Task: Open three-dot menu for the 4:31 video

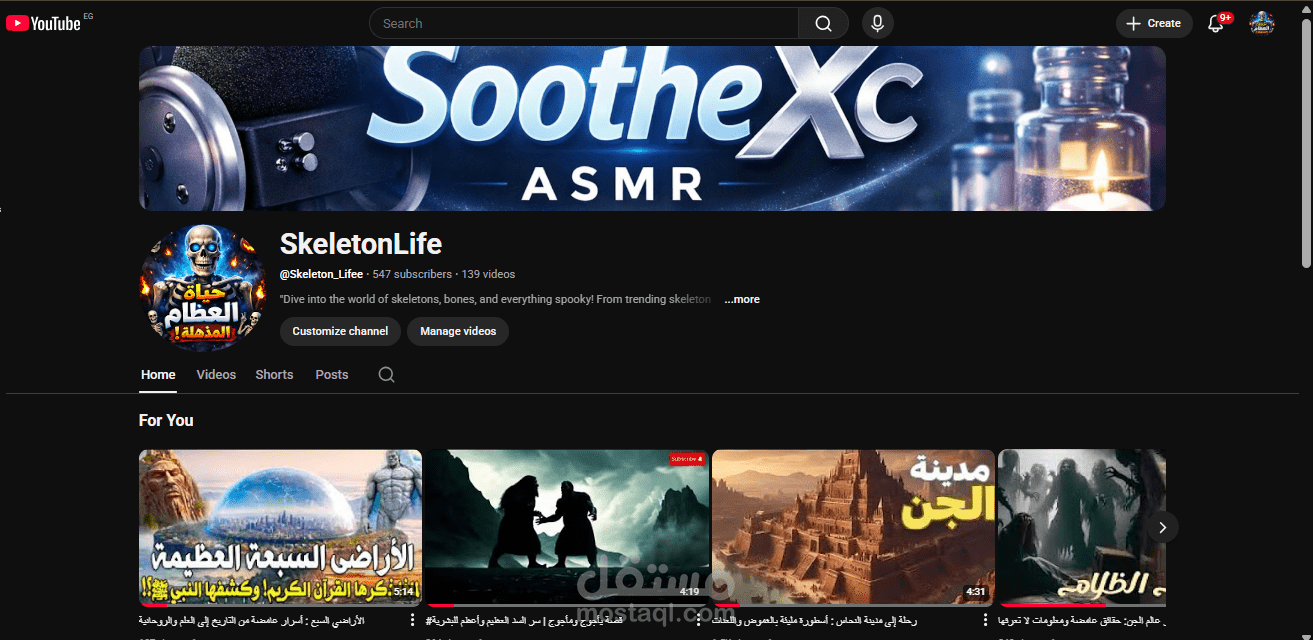Action: pyautogui.click(x=985, y=621)
